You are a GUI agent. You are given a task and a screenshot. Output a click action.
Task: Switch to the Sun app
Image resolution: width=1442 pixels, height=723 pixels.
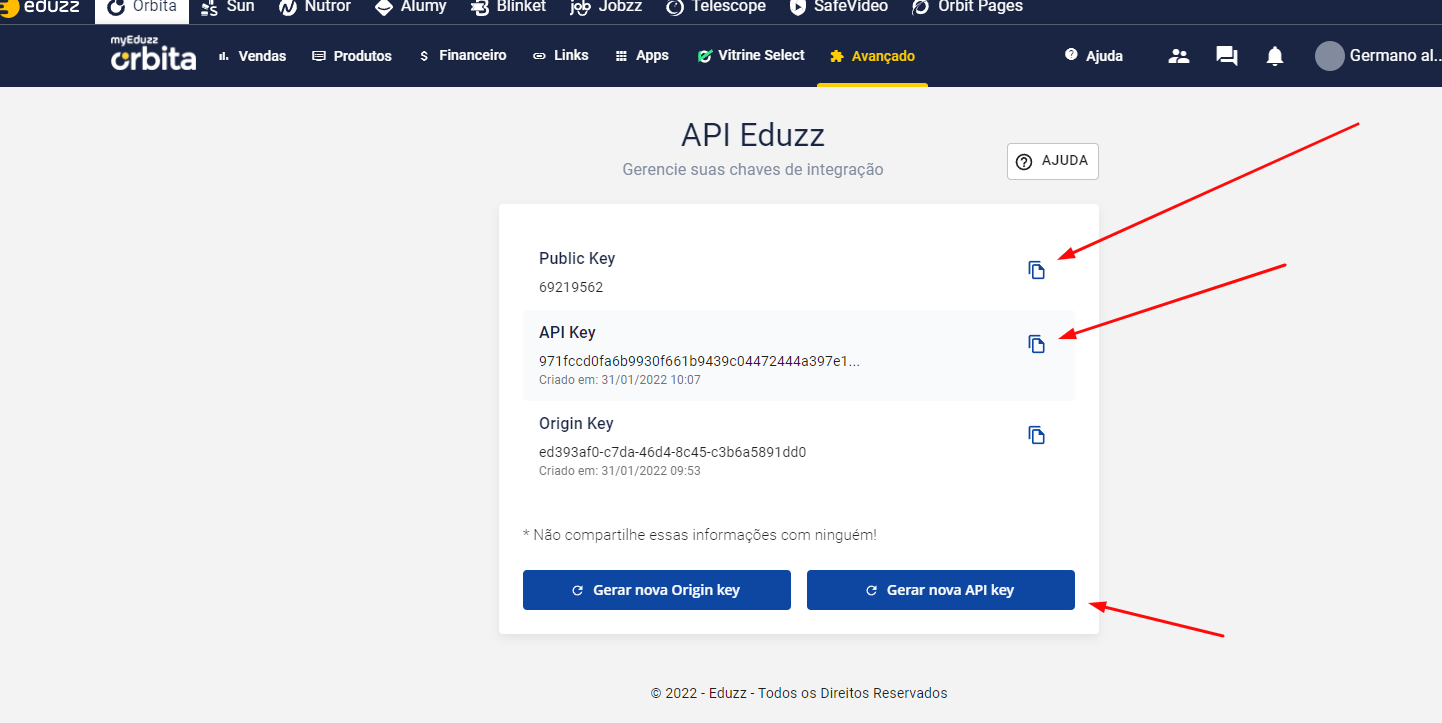click(228, 7)
